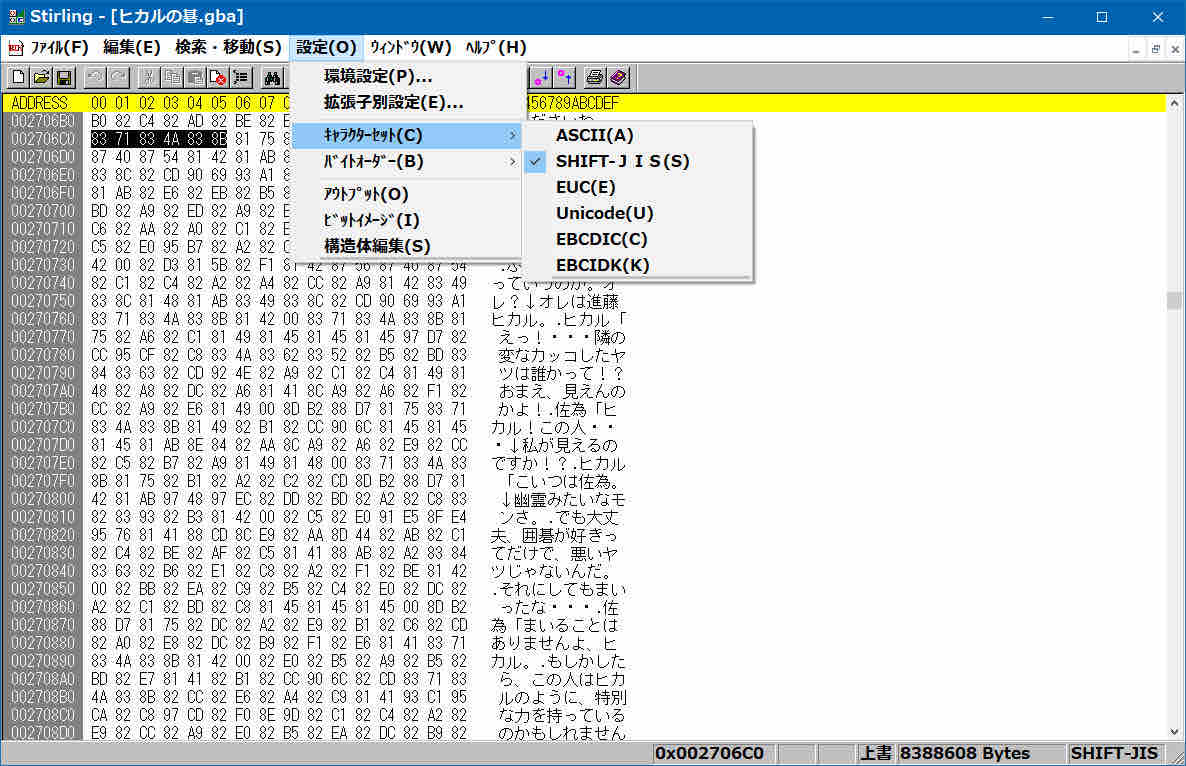The height and width of the screenshot is (766, 1186).
Task: Click the Print toolbar icon
Action: [x=595, y=77]
